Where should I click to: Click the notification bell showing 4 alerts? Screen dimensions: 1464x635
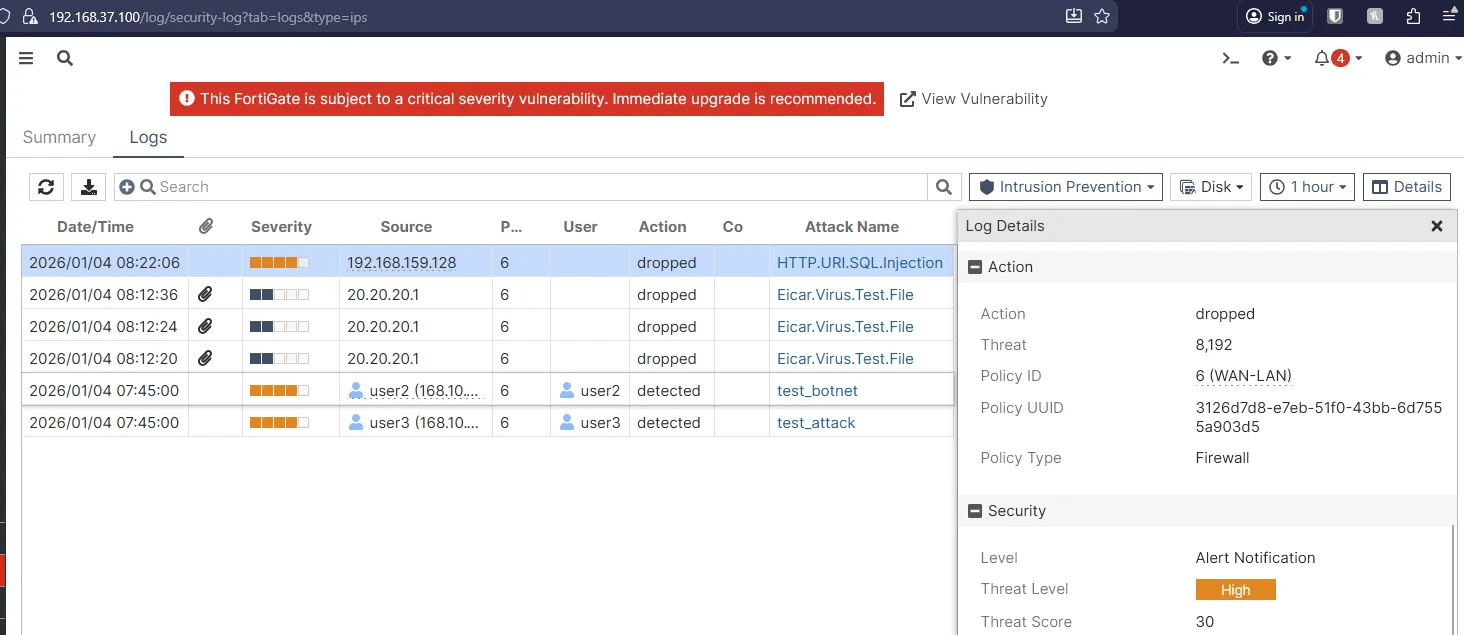point(1327,58)
